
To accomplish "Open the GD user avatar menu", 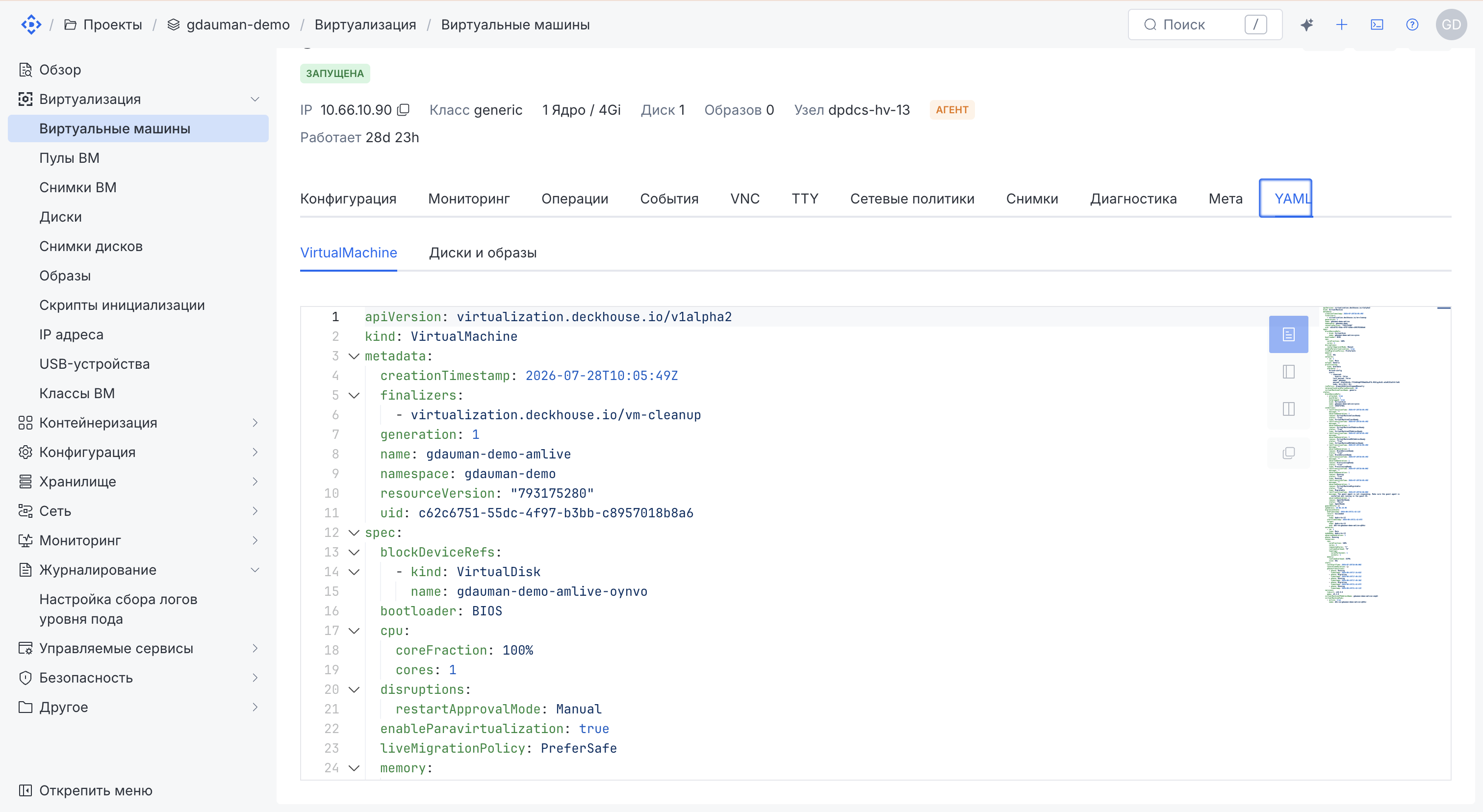I will [x=1451, y=25].
